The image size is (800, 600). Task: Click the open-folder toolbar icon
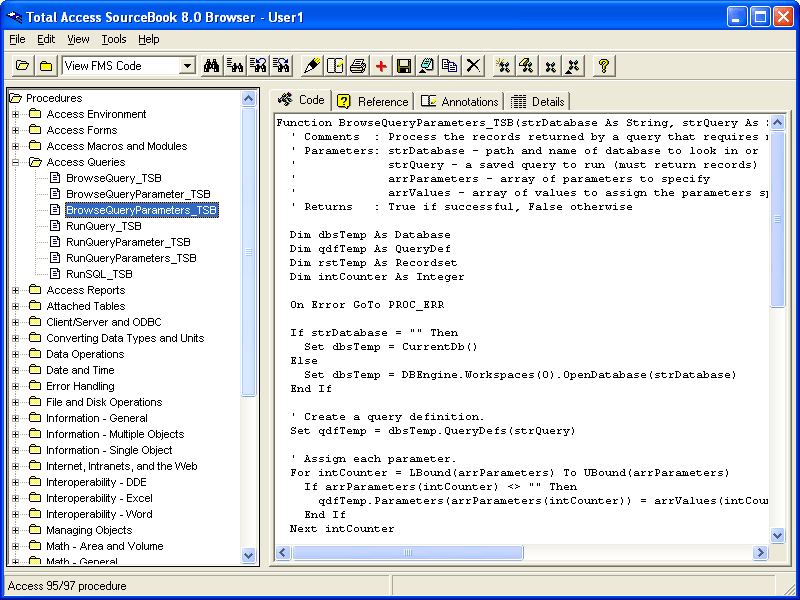click(22, 66)
